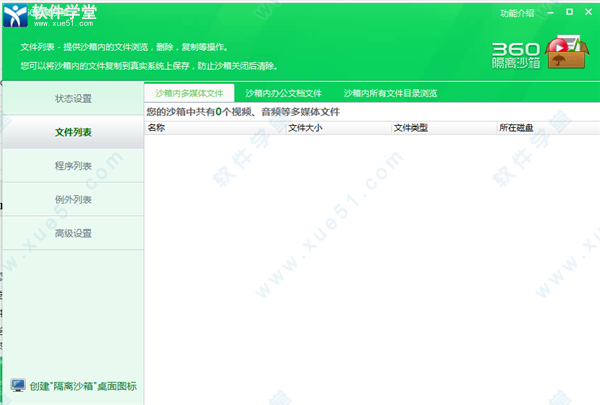Open 高级设置 in the sidebar
Image resolution: width=600 pixels, height=405 pixels.
tap(73, 233)
